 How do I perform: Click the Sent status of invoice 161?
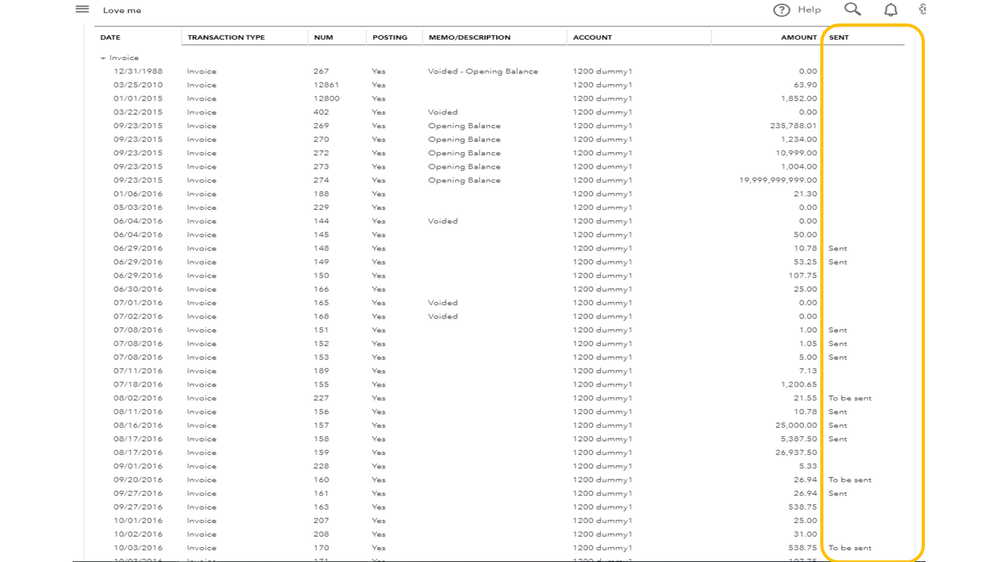tap(838, 494)
